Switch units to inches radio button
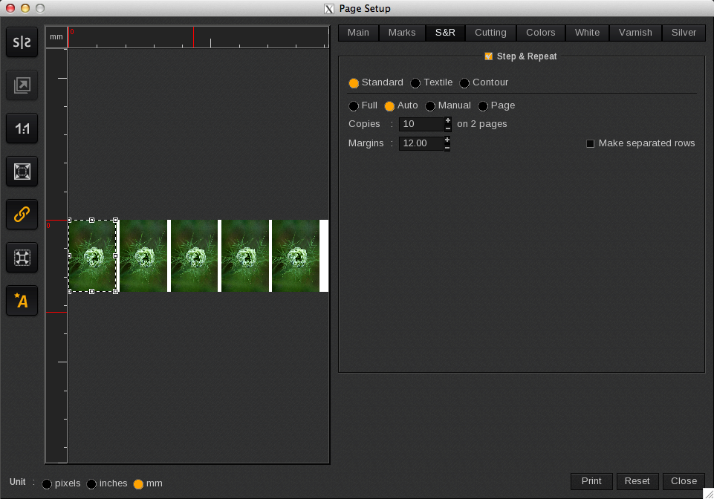The image size is (714, 499). click(92, 484)
